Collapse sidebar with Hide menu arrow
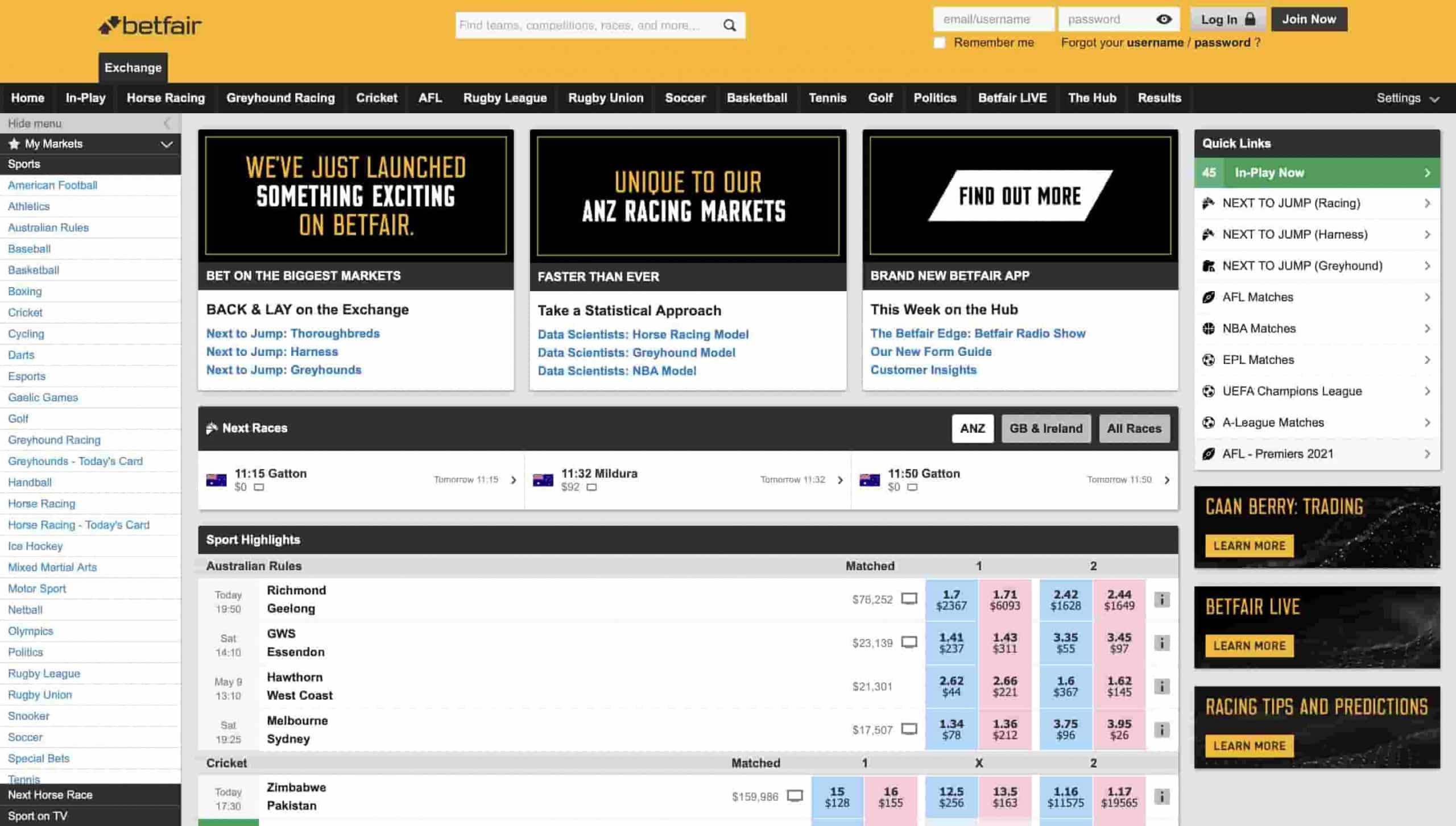The image size is (1456, 826). click(x=167, y=123)
